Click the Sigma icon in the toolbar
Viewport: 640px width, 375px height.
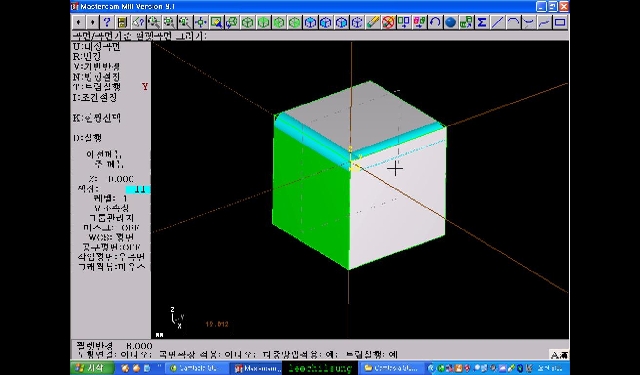tap(482, 22)
